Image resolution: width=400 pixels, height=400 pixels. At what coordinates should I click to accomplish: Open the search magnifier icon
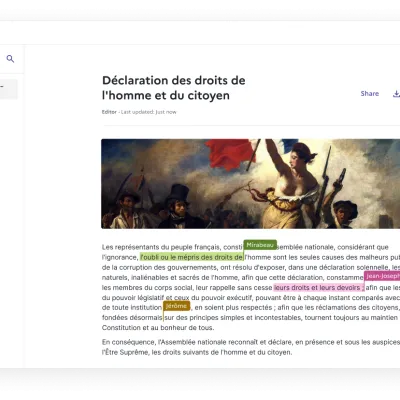pyautogui.click(x=10, y=59)
